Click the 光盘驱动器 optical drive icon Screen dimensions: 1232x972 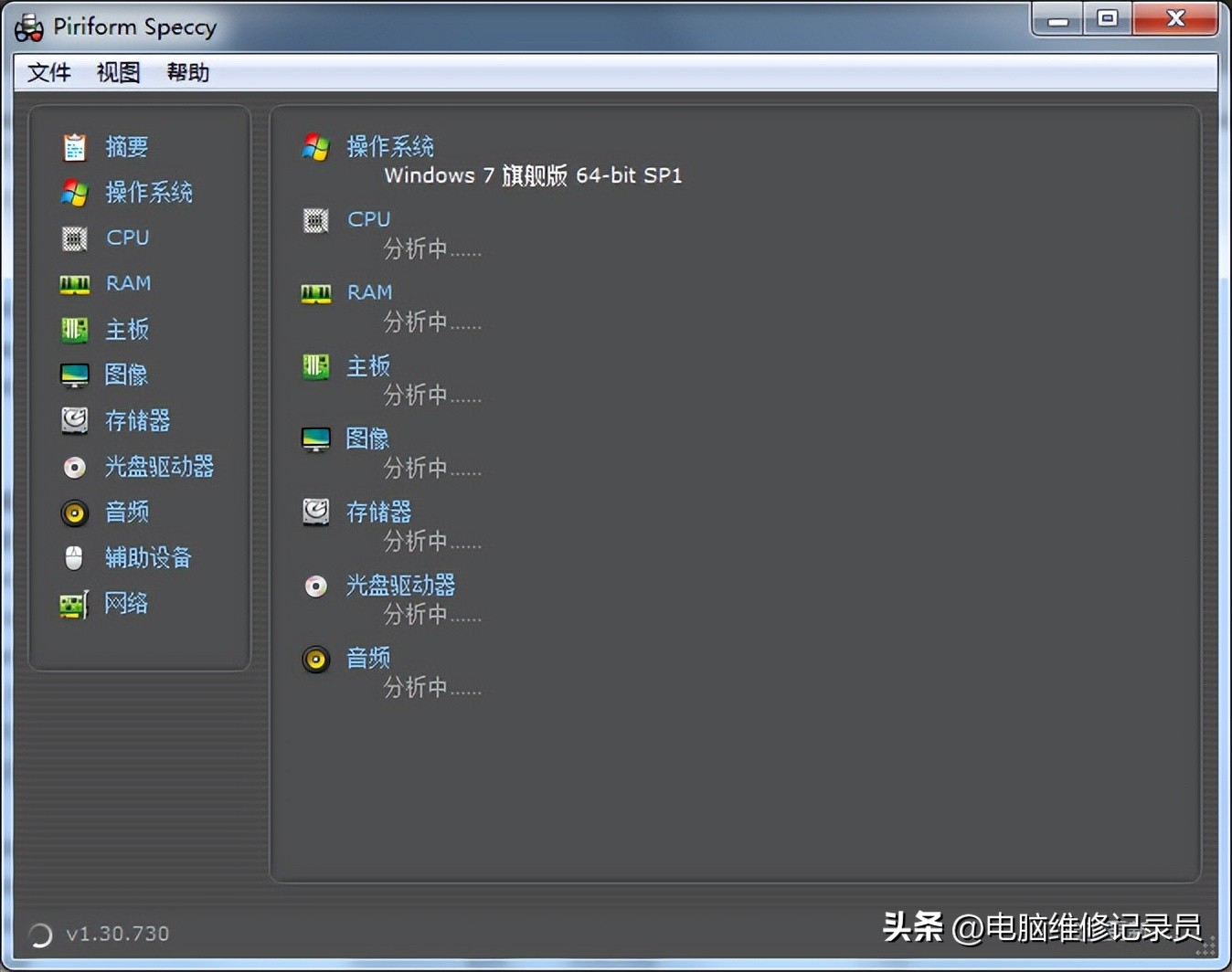pyautogui.click(x=74, y=467)
